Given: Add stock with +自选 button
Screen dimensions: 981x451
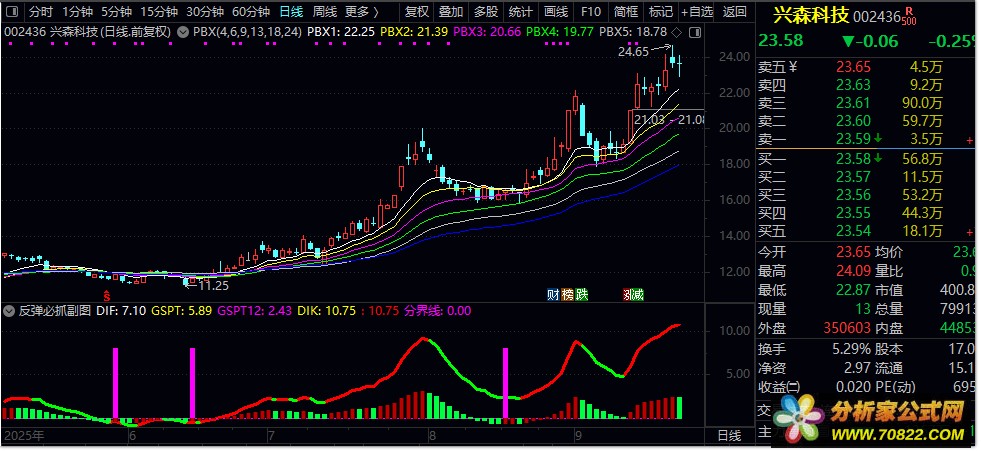Looking at the screenshot, I should tap(697, 11).
